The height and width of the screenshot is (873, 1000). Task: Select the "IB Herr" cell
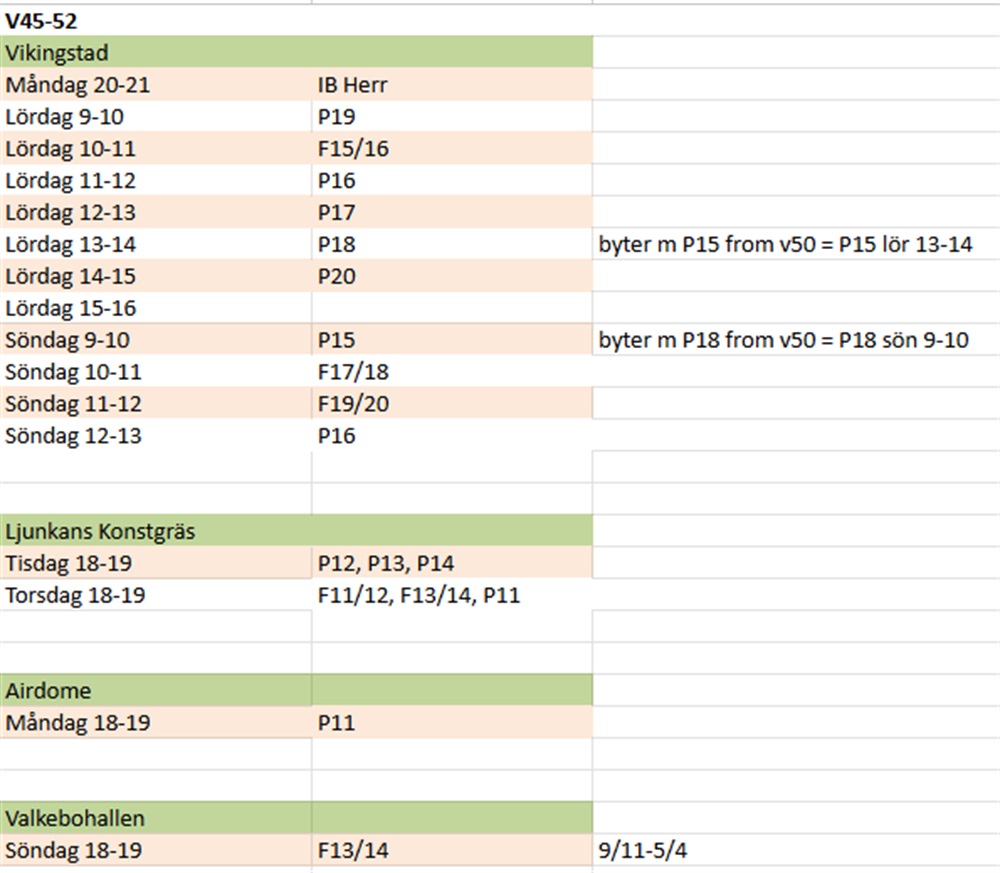[x=352, y=85]
